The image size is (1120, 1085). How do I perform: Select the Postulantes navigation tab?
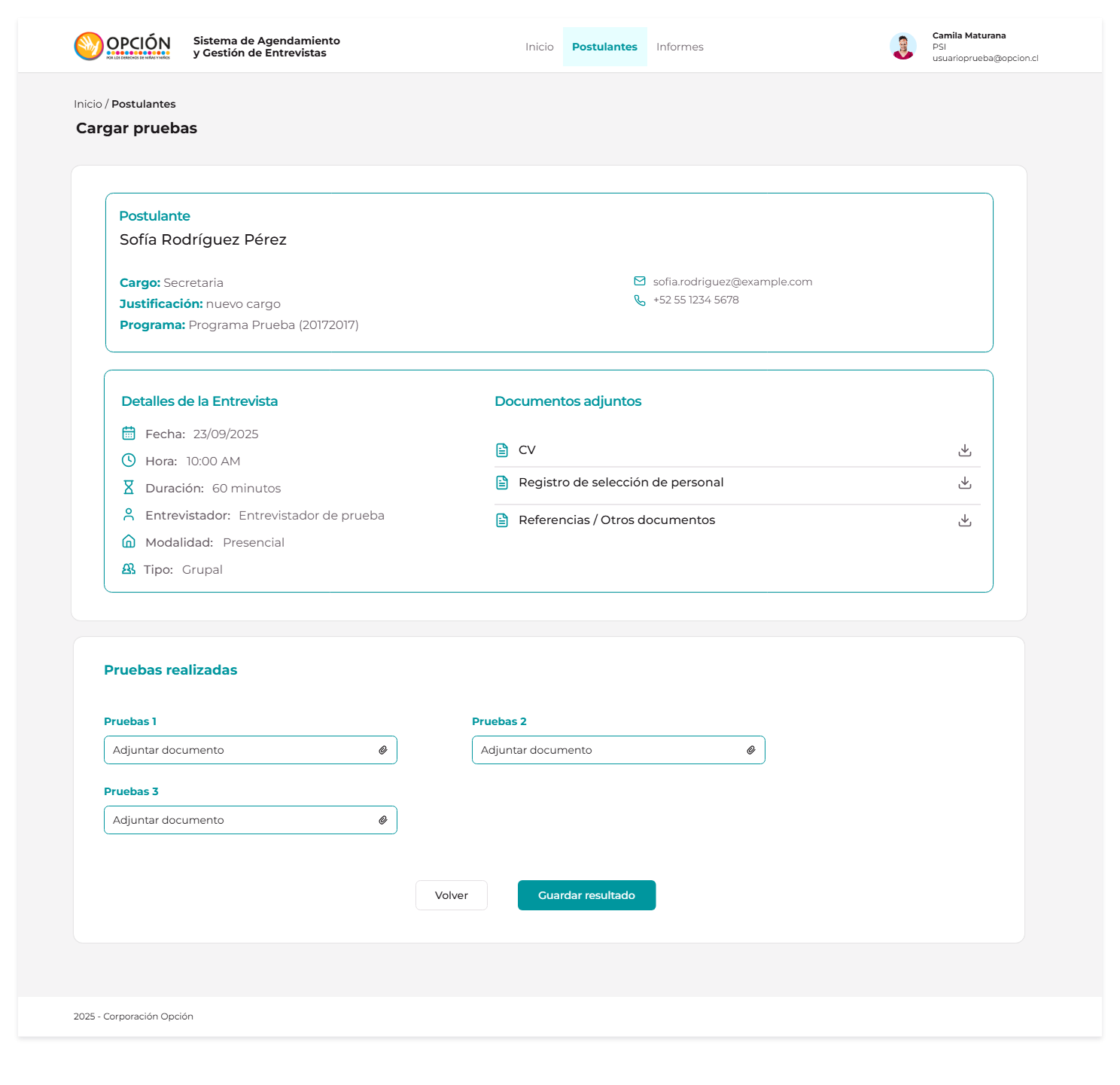[604, 47]
